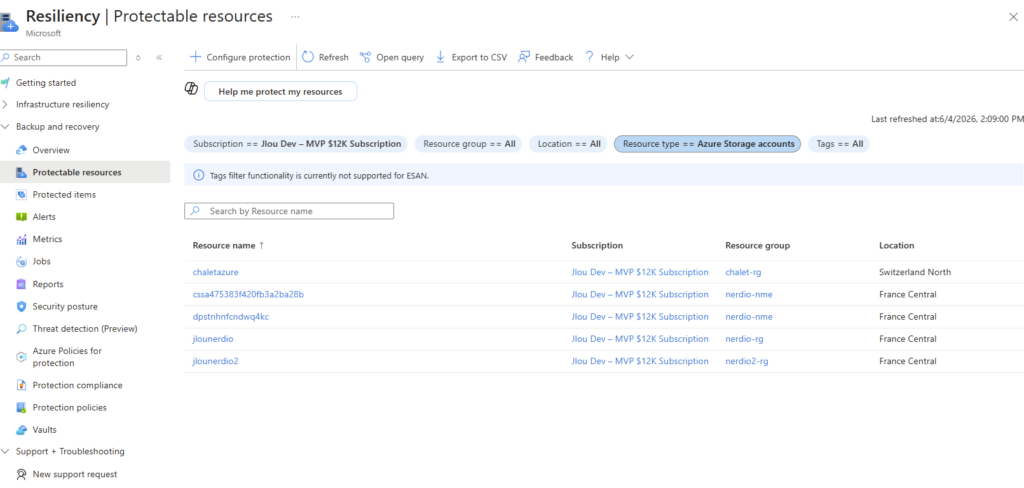Screen dimensions: 1024x488
Task: Open the chalet-rg resource group link
Action: (744, 272)
